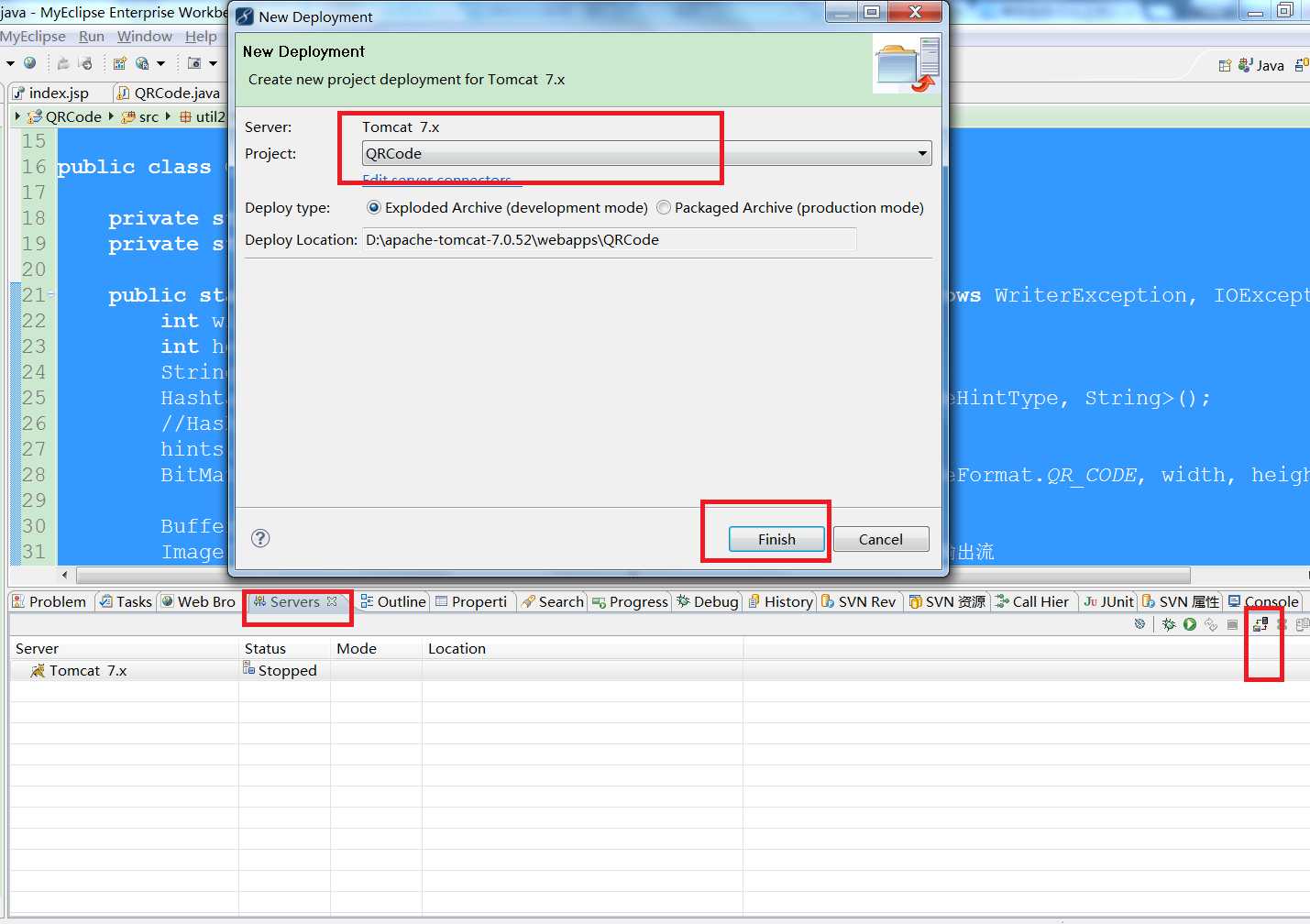The image size is (1310, 924).
Task: Switch to the QRCode.java editor tab
Action: pyautogui.click(x=170, y=93)
